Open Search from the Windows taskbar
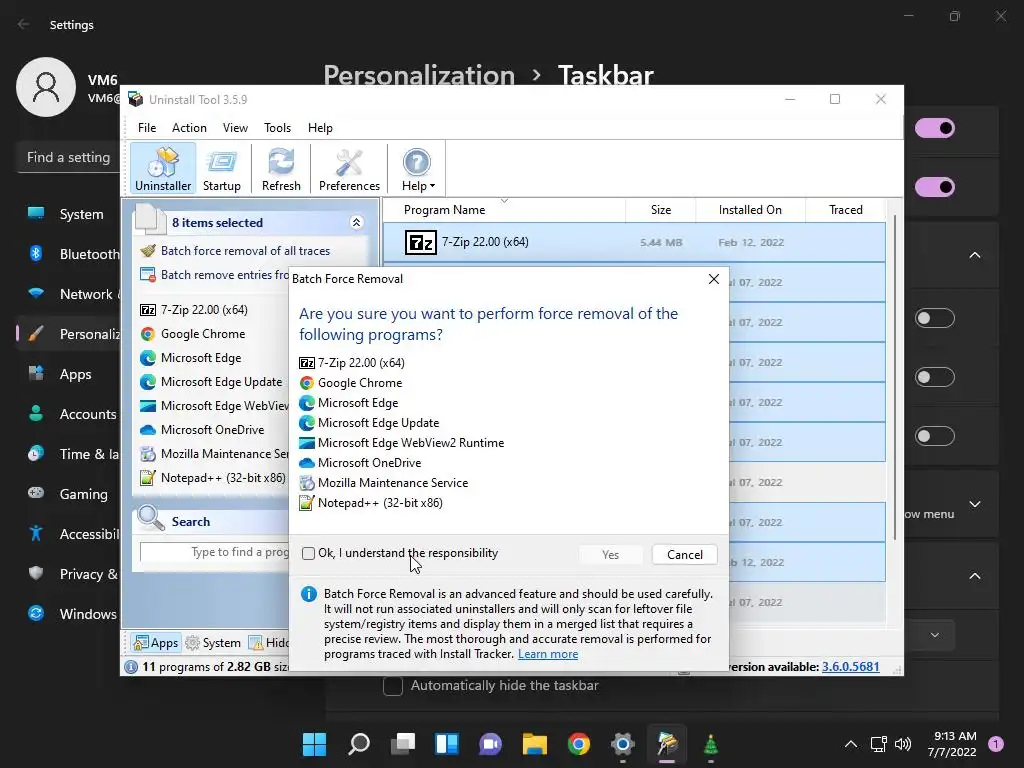The height and width of the screenshot is (768, 1024). [359, 744]
